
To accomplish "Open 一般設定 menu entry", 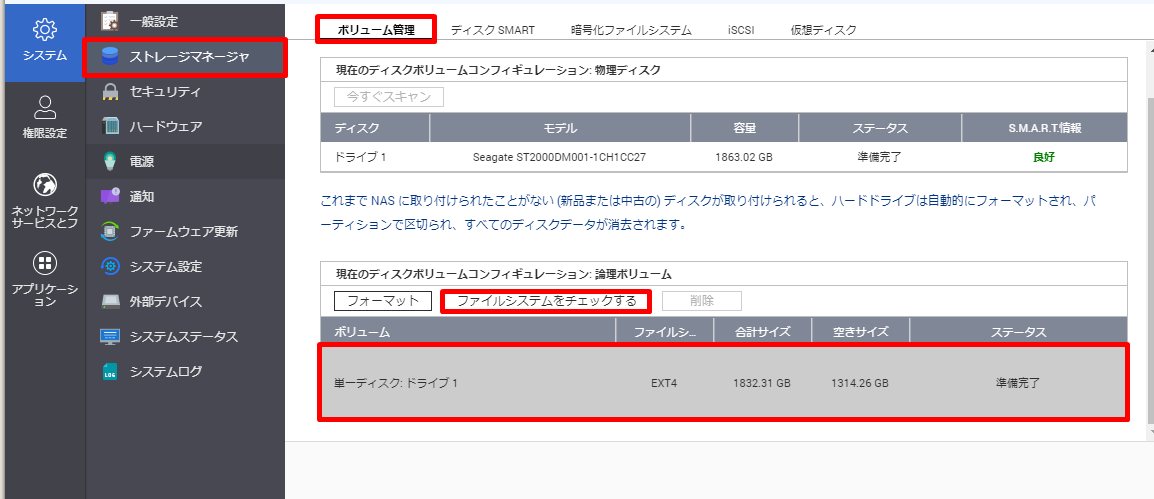I will pos(185,21).
